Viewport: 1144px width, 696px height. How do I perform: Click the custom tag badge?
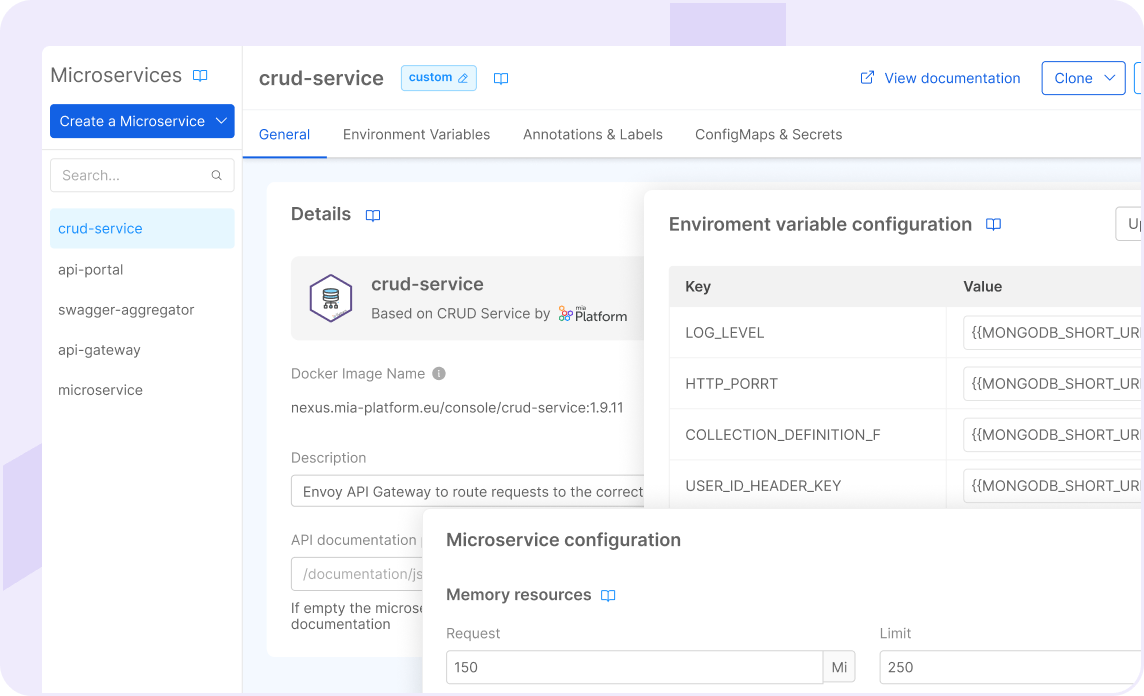pyautogui.click(x=438, y=78)
